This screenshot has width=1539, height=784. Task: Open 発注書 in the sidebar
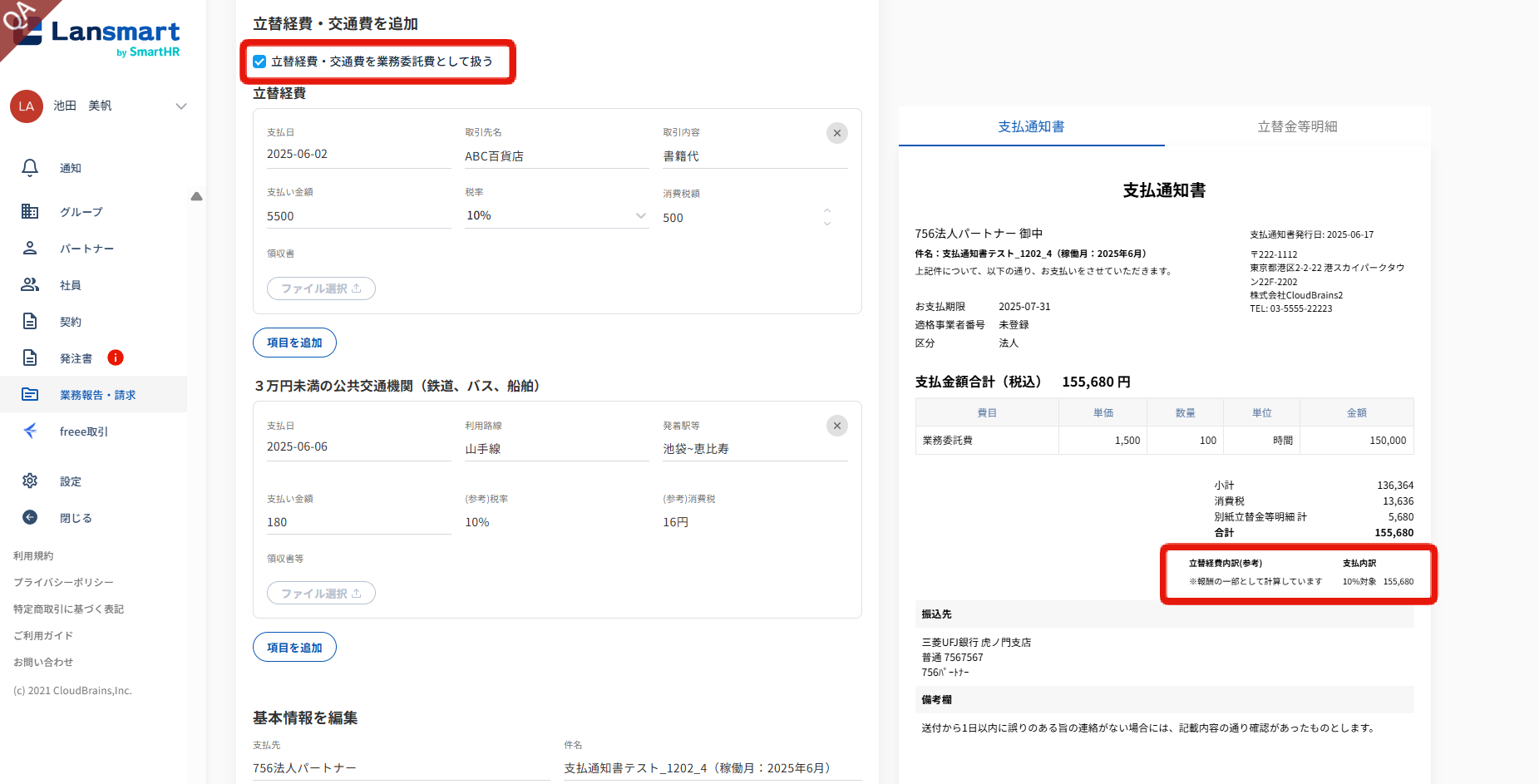[76, 358]
